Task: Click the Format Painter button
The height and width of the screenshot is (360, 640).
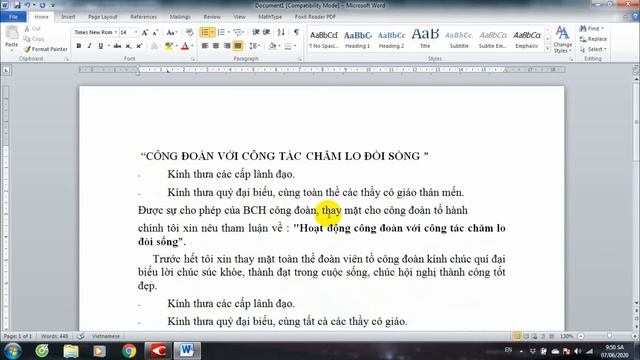Action: [x=45, y=49]
